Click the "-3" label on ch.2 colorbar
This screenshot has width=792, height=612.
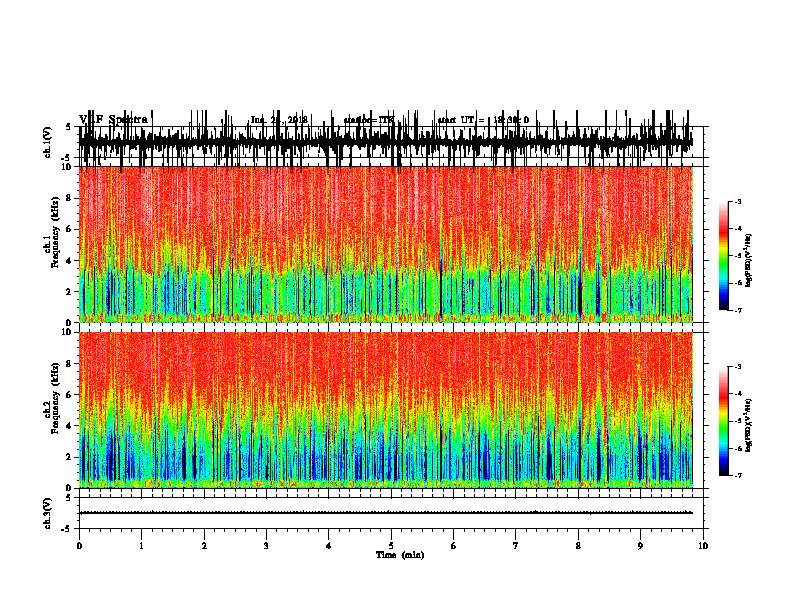[737, 367]
